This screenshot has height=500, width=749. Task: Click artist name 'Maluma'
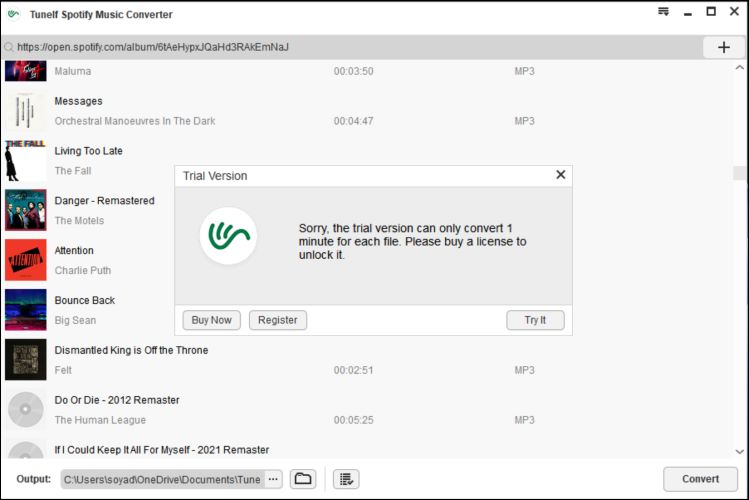coord(73,71)
